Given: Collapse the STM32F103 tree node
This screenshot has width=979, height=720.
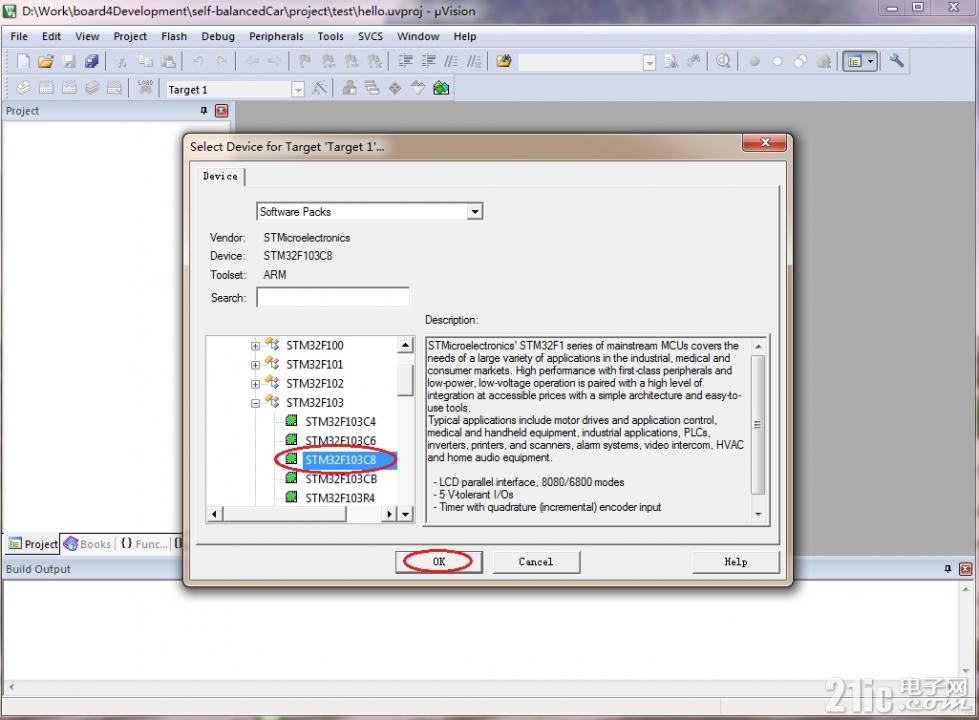Looking at the screenshot, I should tap(255, 403).
